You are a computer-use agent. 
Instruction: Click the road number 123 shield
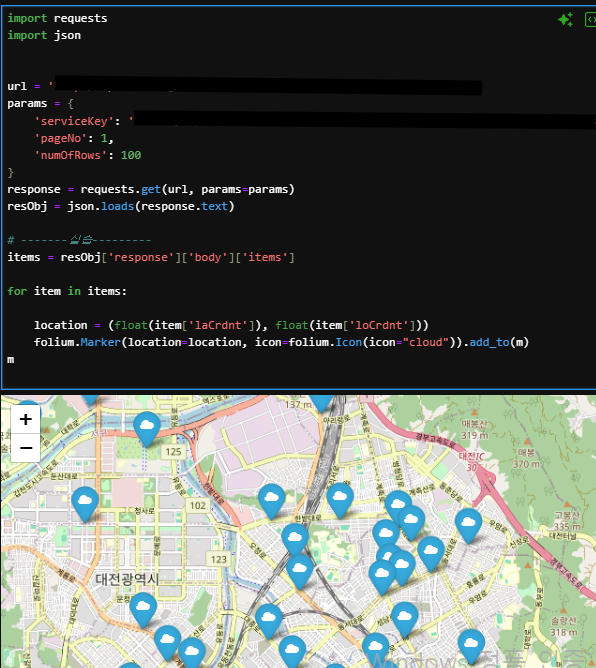219,559
